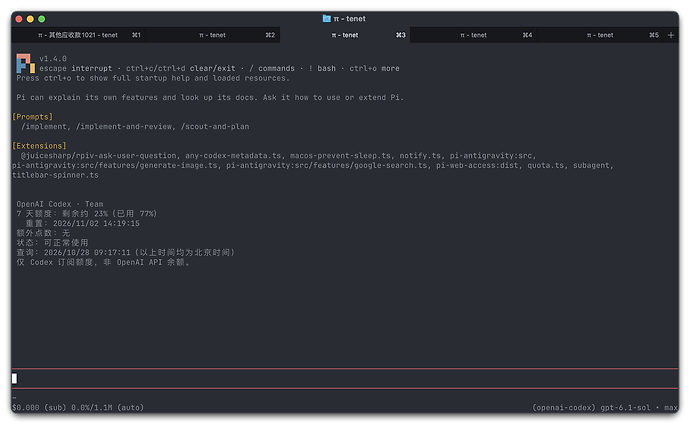Switch to the first tab with Chinese title 其他应收款1021
This screenshot has height=427, width=690.
coord(79,35)
